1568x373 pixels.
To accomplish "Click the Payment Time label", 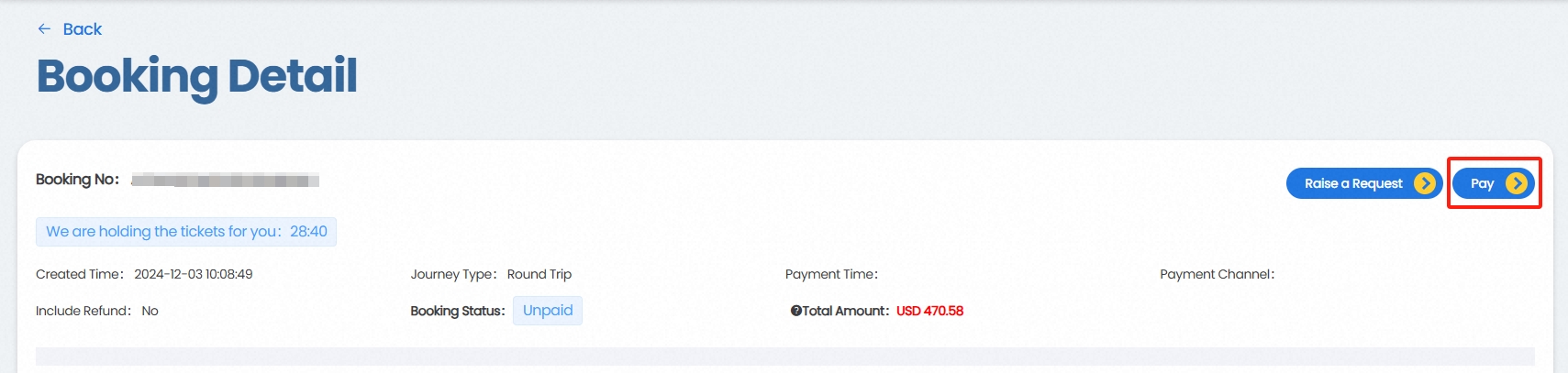I will tap(831, 274).
